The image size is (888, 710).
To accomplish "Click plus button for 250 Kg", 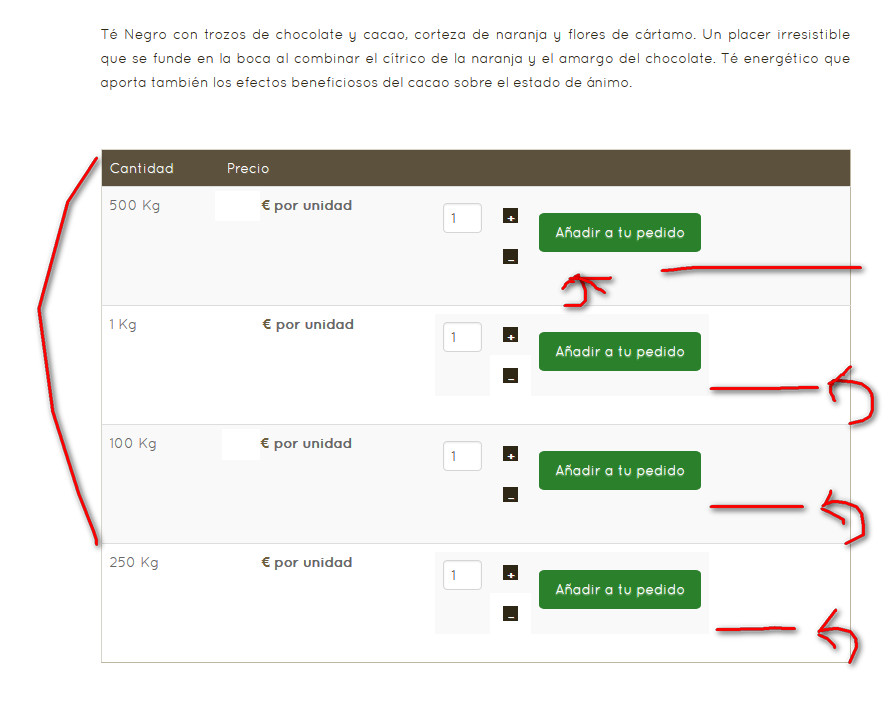I will (510, 573).
